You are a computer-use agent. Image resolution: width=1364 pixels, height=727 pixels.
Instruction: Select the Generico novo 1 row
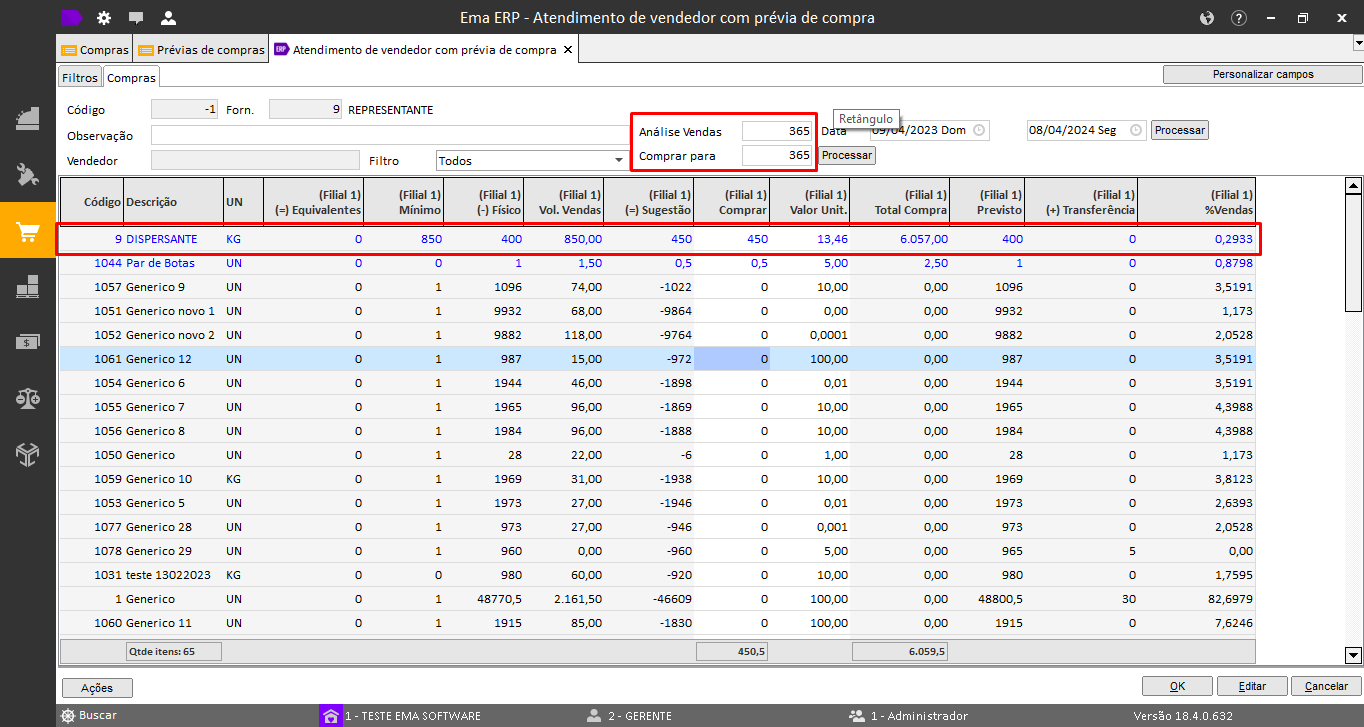[658, 311]
